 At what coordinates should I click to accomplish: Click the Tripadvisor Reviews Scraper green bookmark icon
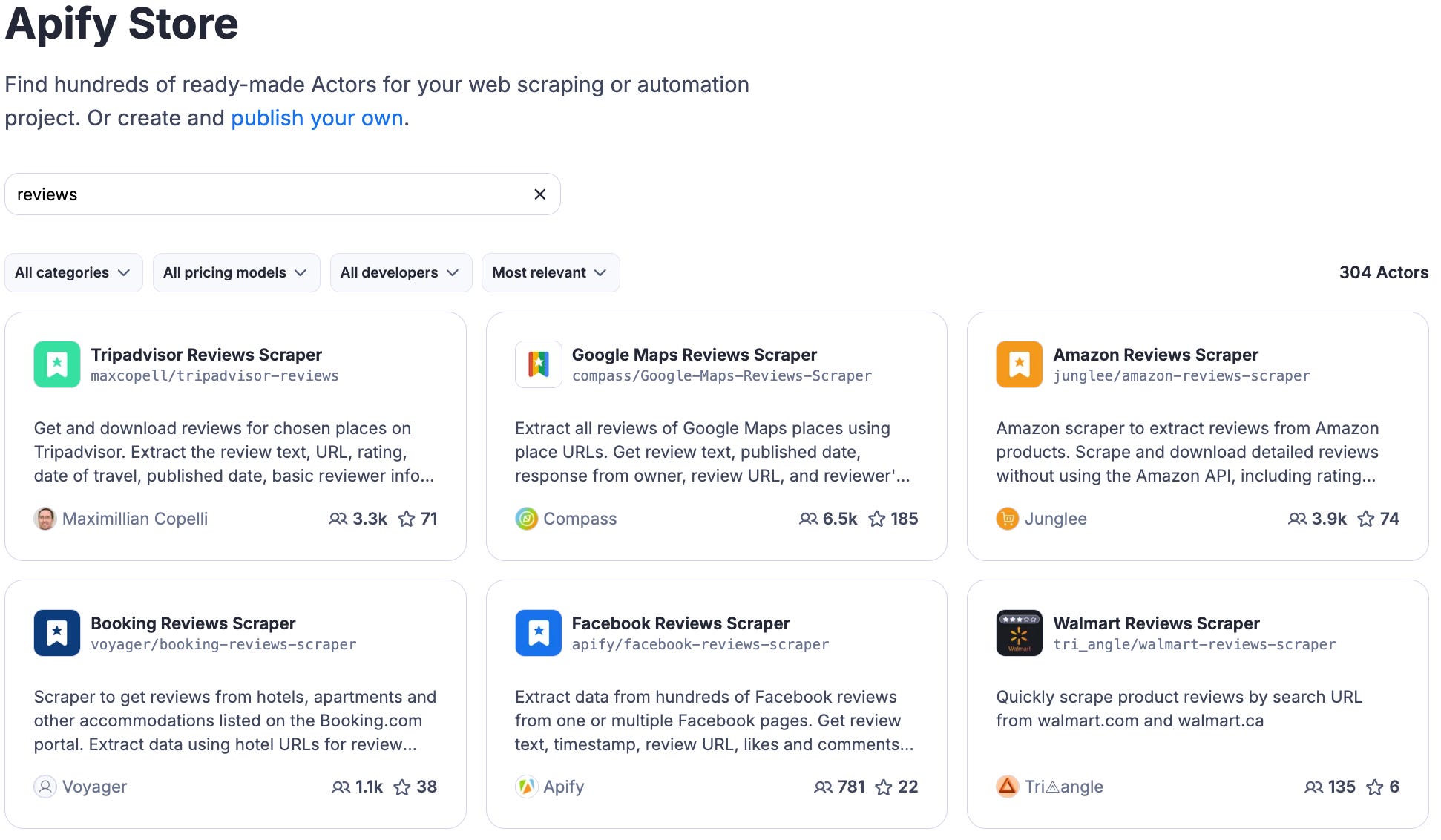57,364
